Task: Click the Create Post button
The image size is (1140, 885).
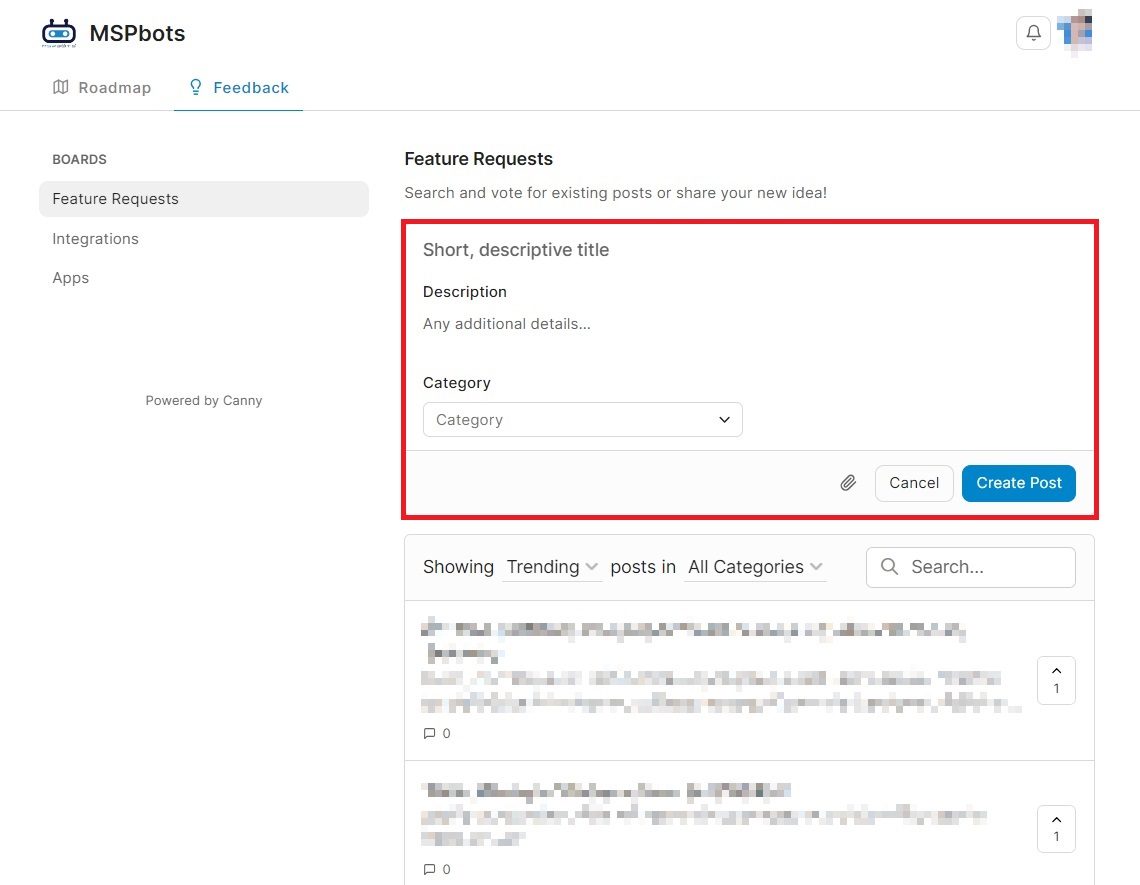Action: (1018, 483)
